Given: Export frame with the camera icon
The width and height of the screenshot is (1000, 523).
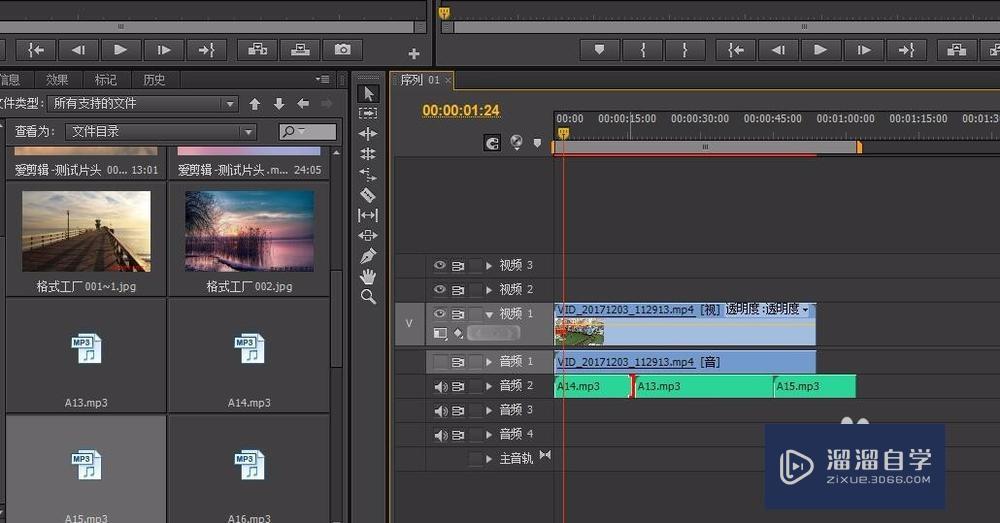Looking at the screenshot, I should (x=342, y=49).
